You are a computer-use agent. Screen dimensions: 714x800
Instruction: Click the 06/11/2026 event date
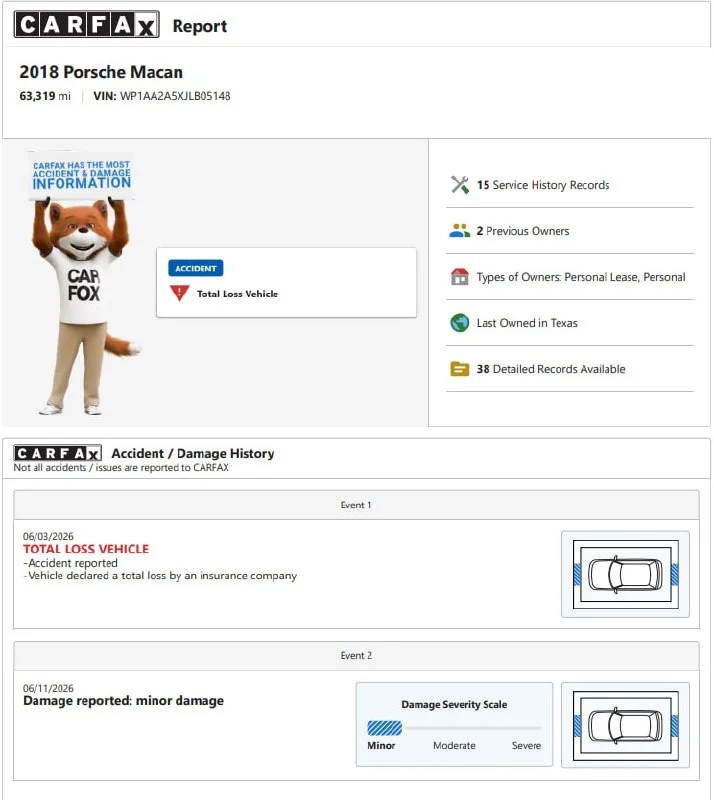pyautogui.click(x=48, y=688)
